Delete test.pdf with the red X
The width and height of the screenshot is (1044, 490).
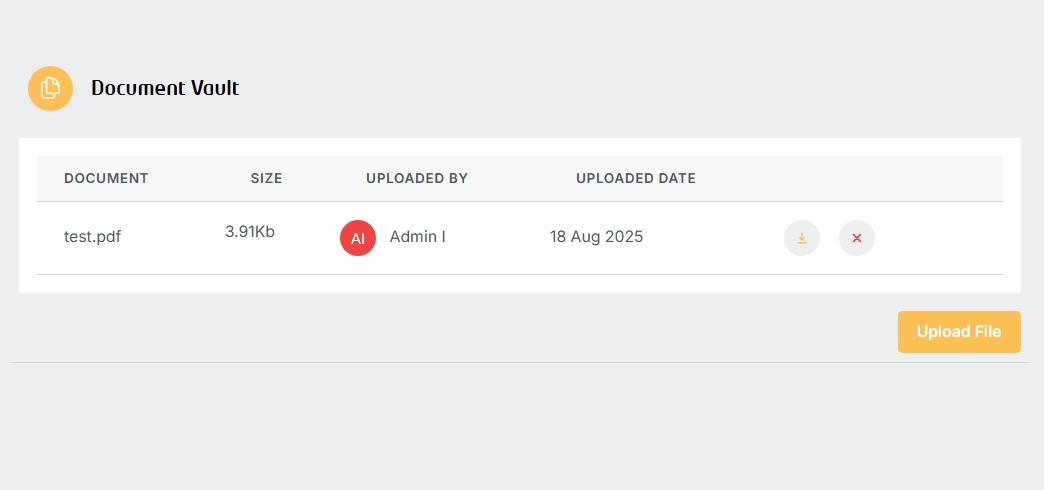(857, 238)
